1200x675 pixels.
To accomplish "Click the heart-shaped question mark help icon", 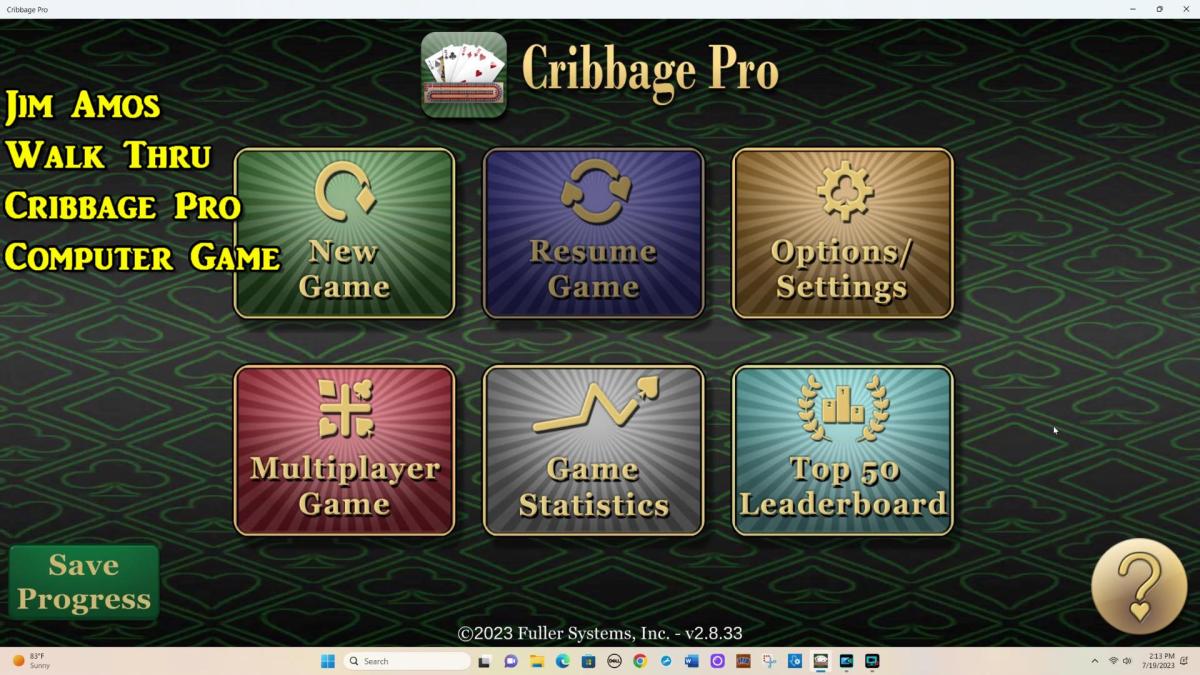I will point(1138,586).
